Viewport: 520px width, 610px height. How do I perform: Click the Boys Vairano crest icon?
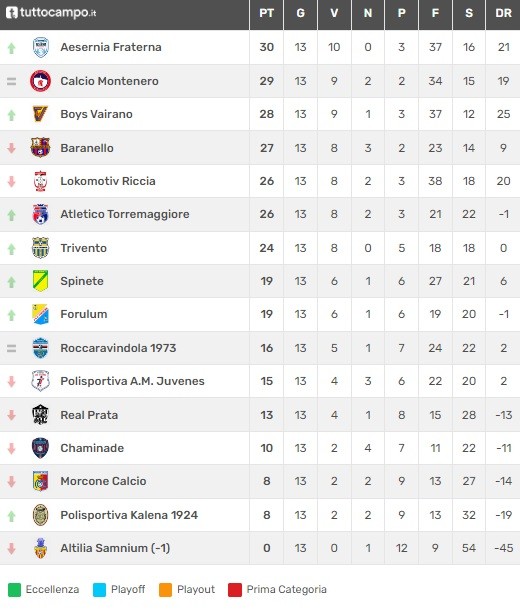click(40, 114)
